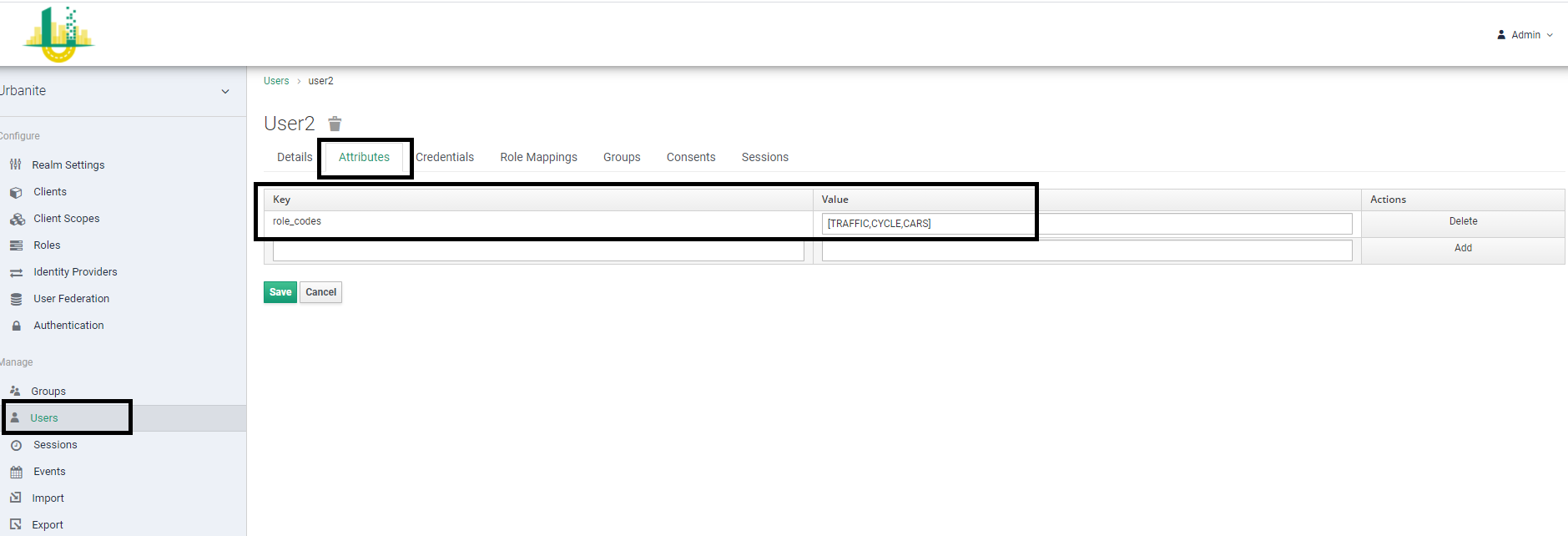
Task: Click the Events calendar icon
Action: [x=16, y=472]
